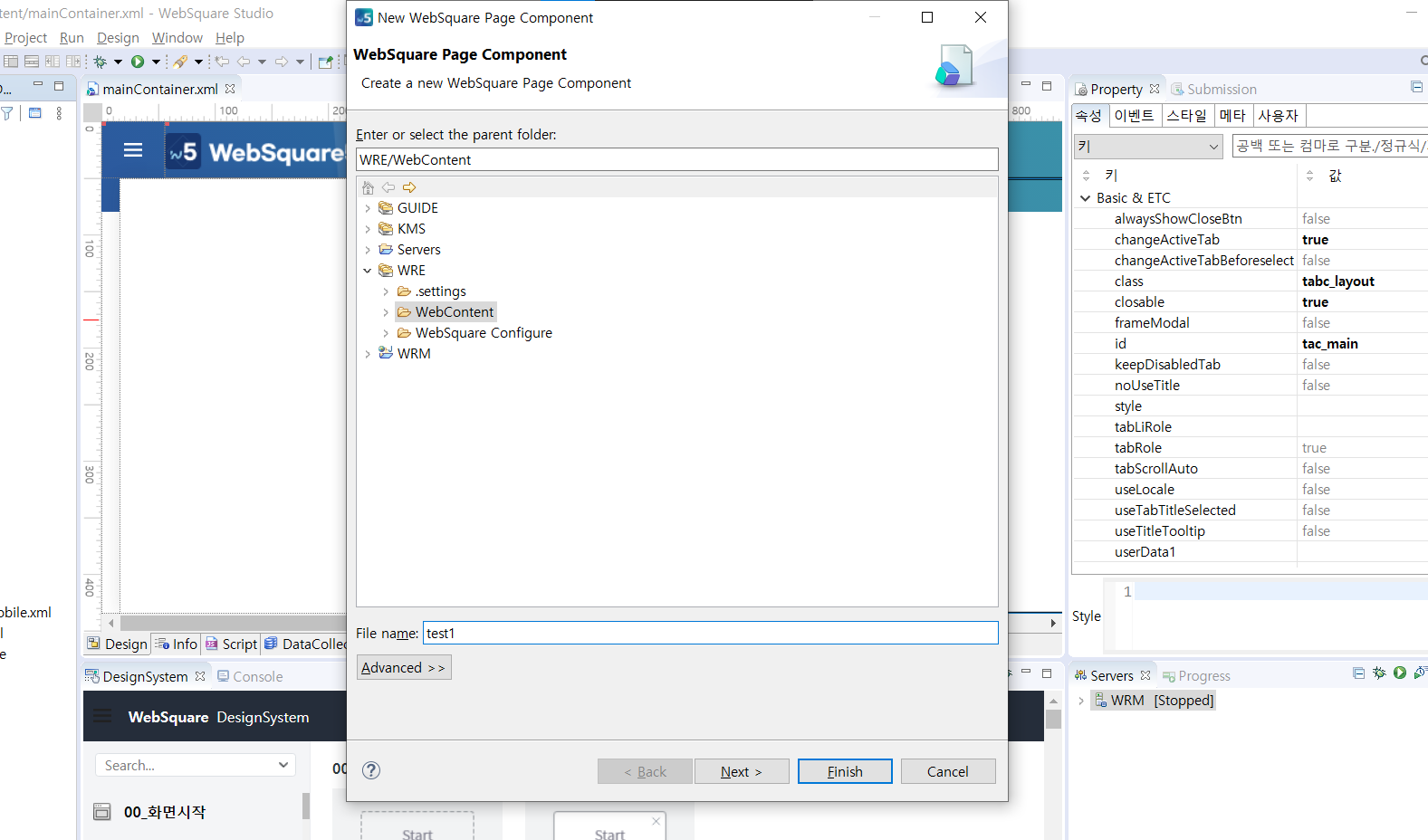
Task: Expand the Servers folder in folder tree
Action: [368, 250]
